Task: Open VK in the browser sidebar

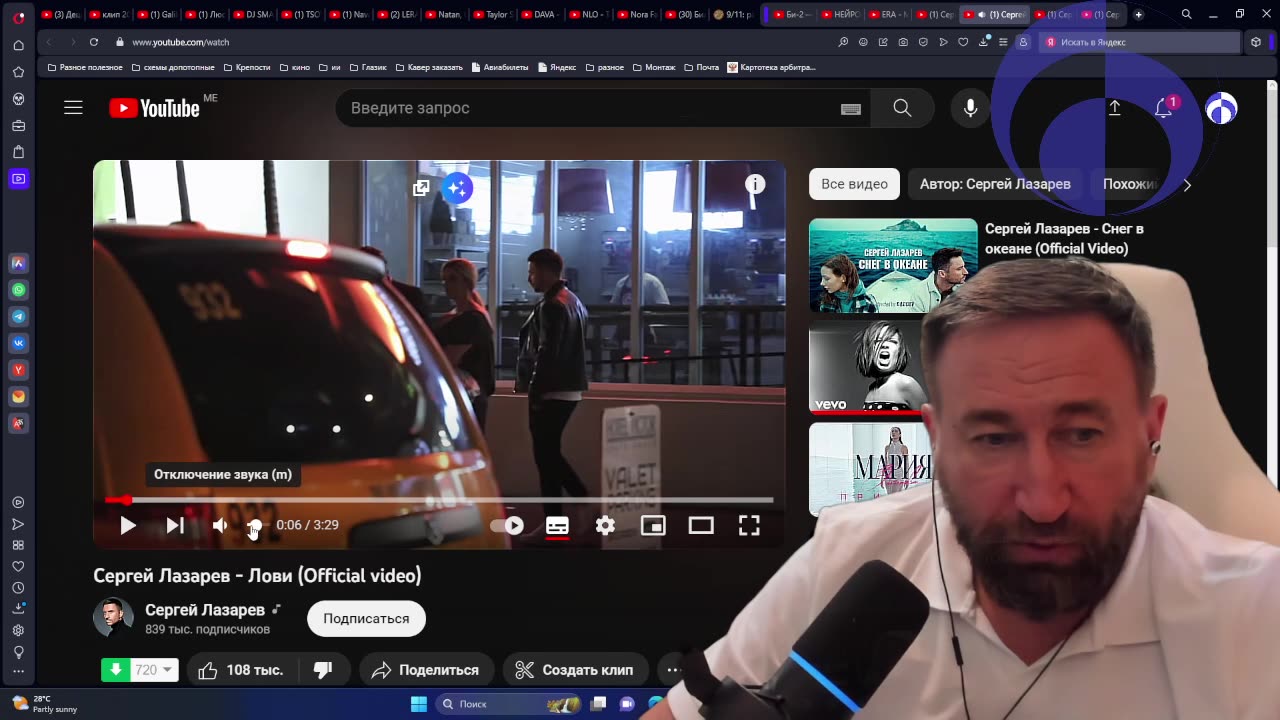Action: [x=18, y=343]
